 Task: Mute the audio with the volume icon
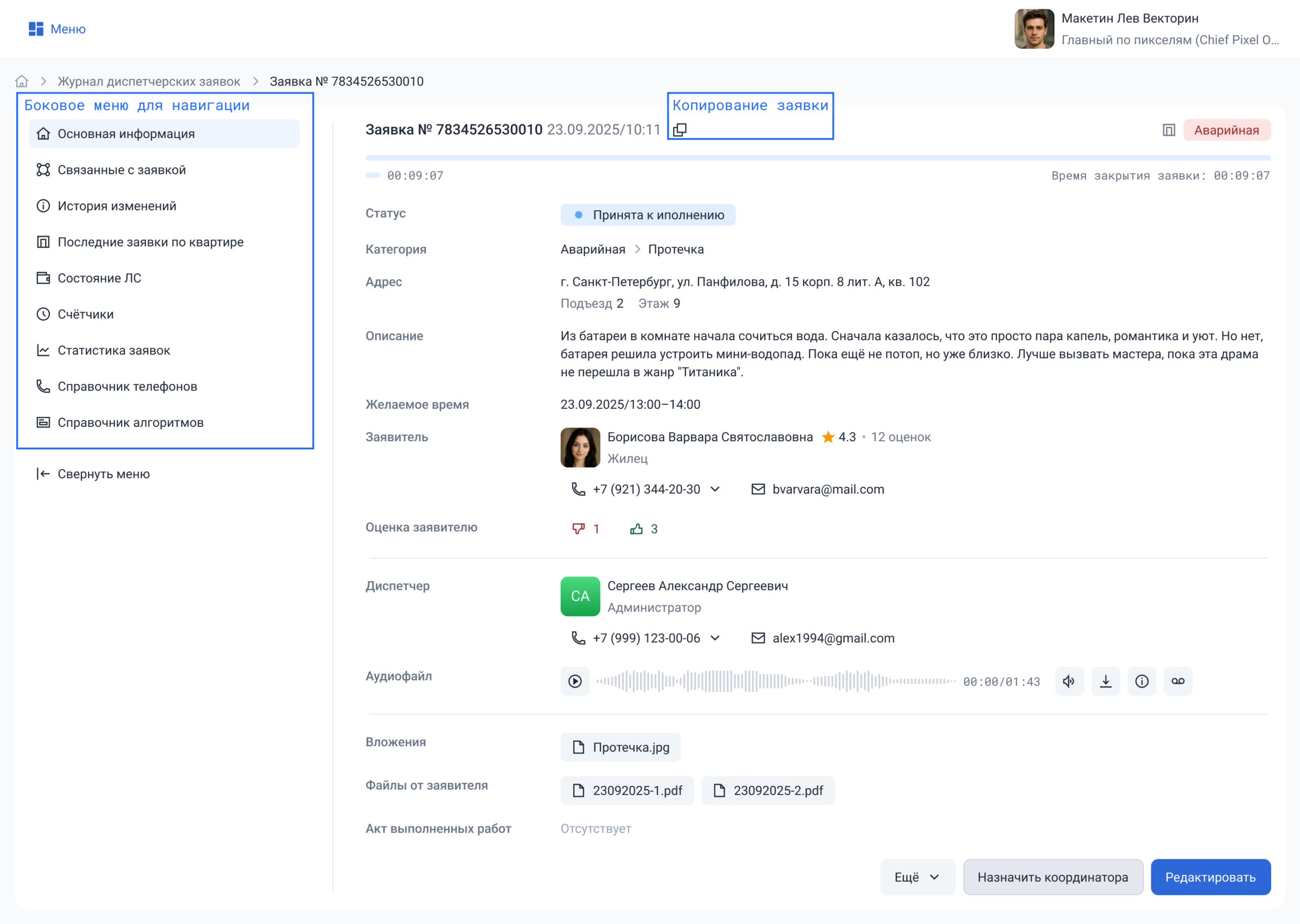coord(1069,681)
